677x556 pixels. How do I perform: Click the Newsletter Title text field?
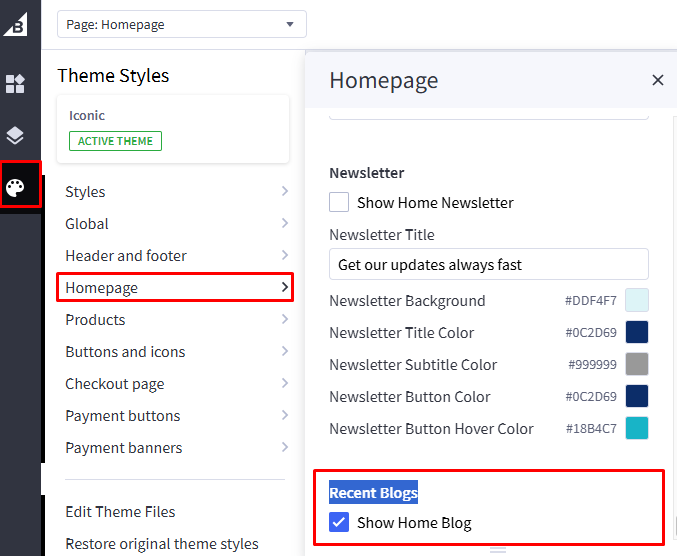pos(488,264)
